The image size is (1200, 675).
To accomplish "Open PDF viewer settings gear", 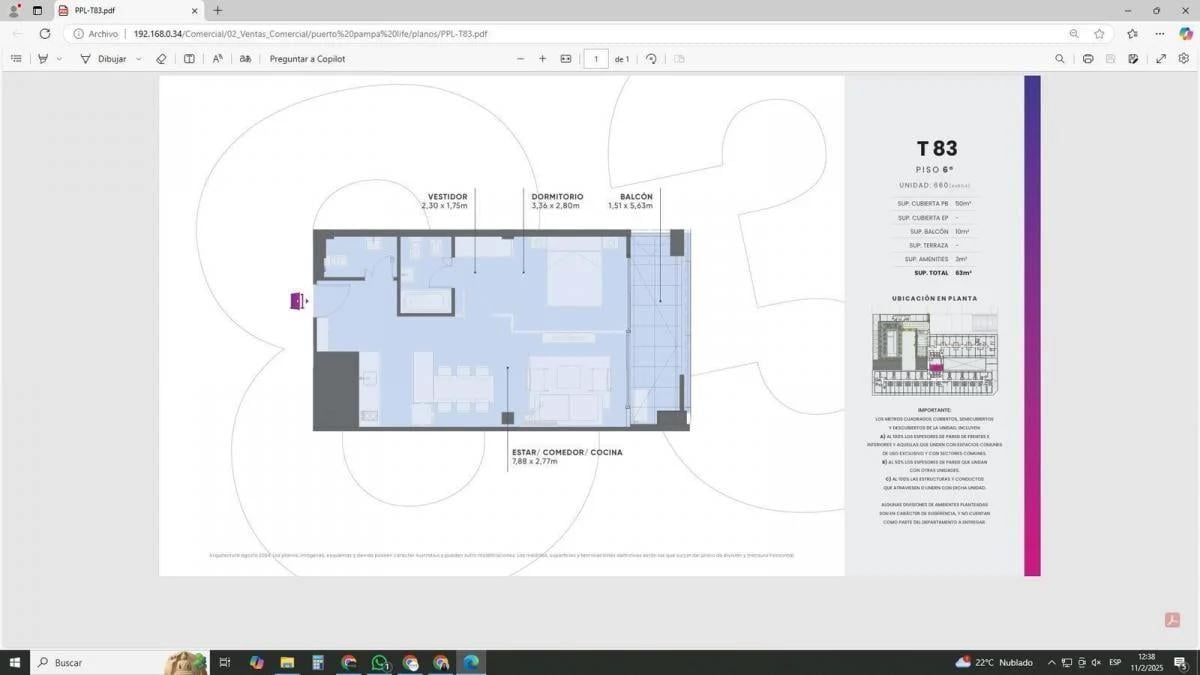I will [1184, 59].
